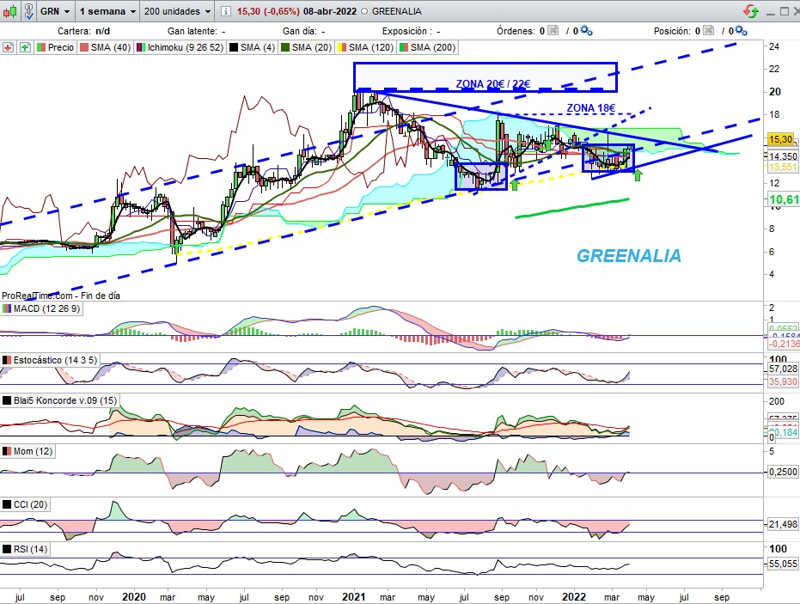Click the 'Gan latente' label
The height and width of the screenshot is (604, 800).
click(x=196, y=31)
